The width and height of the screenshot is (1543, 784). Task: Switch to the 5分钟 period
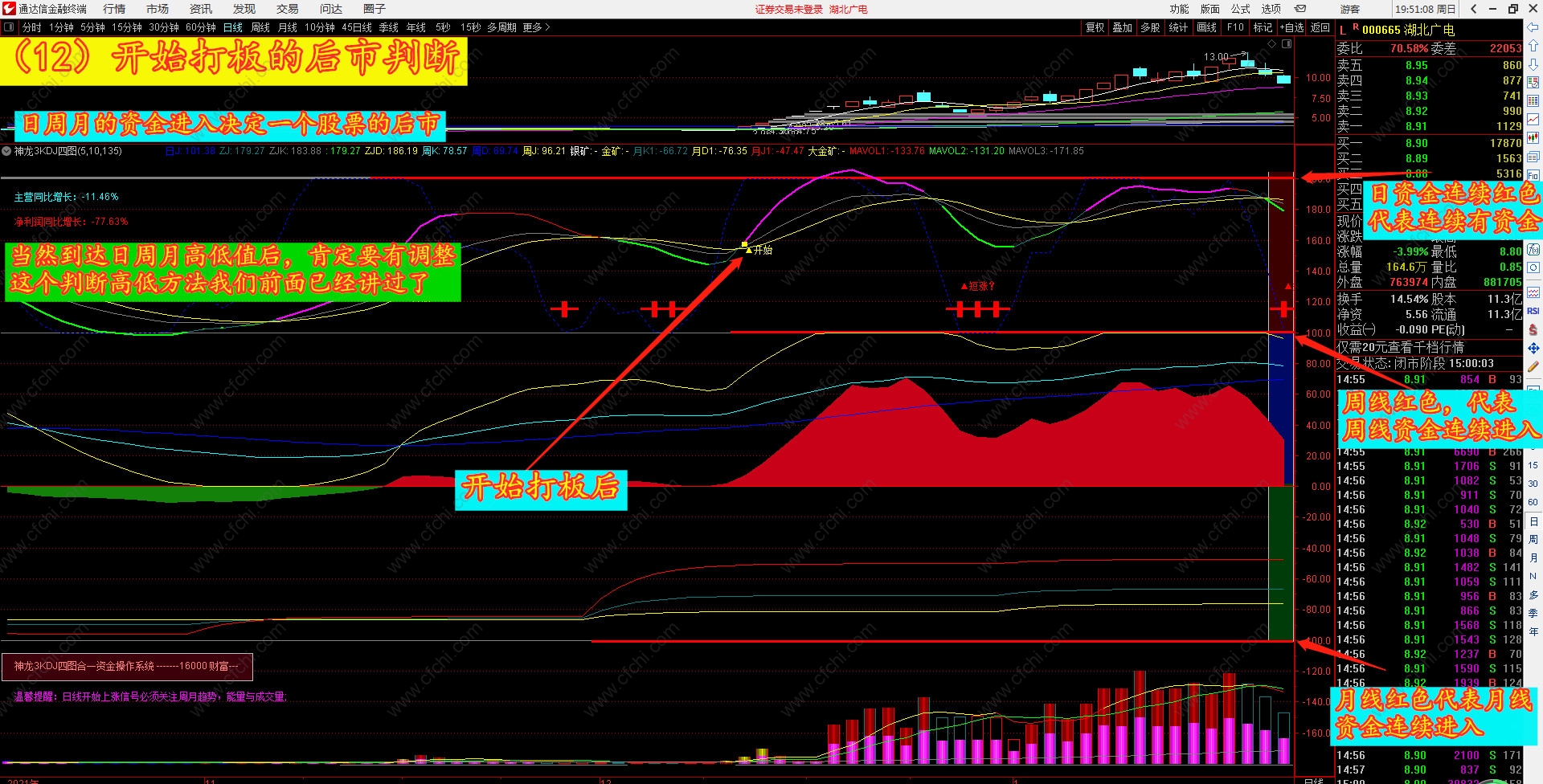93,27
